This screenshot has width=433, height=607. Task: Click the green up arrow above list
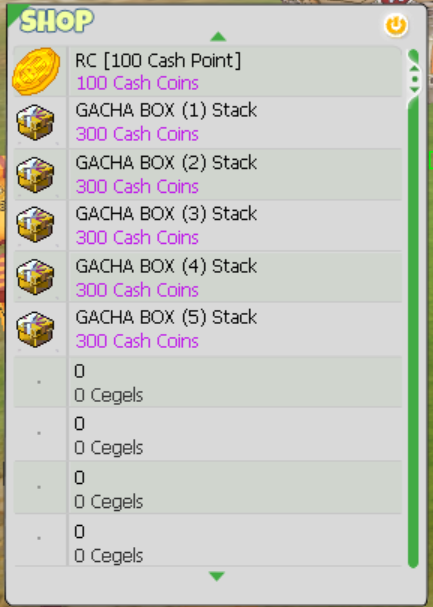218,36
